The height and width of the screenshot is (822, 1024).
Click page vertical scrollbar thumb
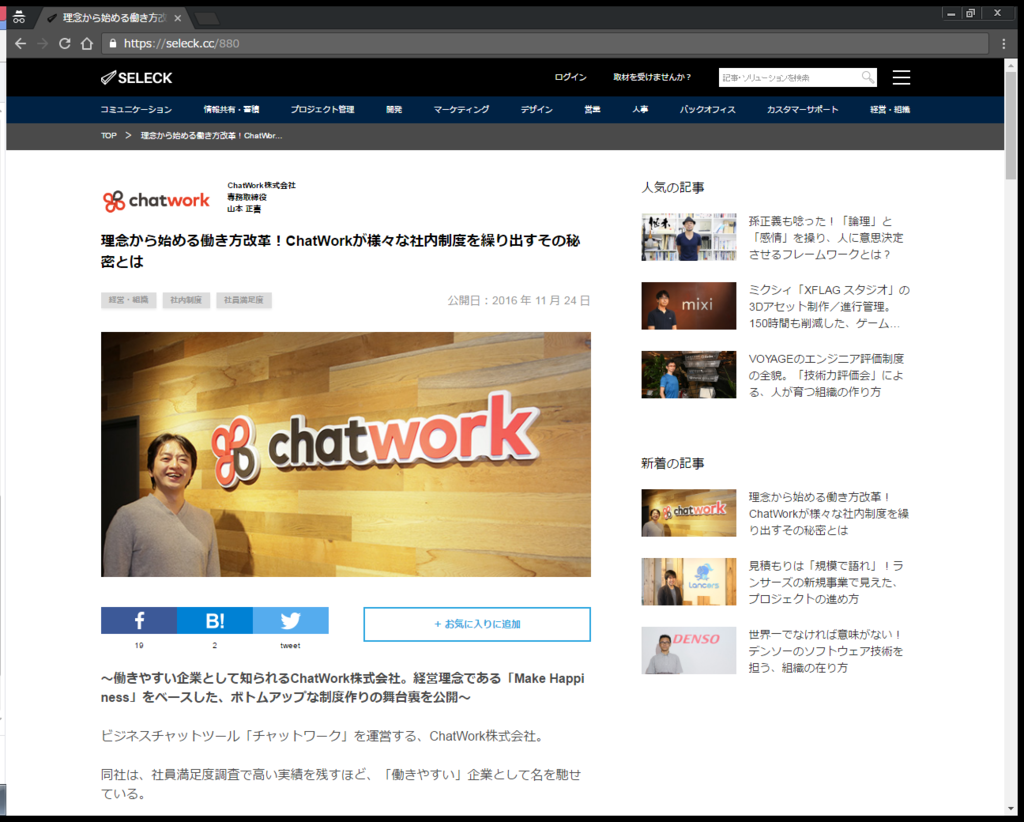point(1011,124)
